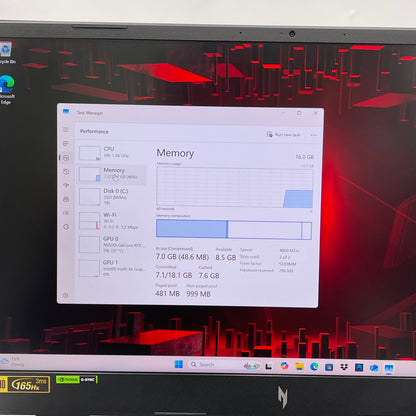Image resolution: width=416 pixels, height=416 pixels.
Task: Open the Users page icon
Action: 66,199
